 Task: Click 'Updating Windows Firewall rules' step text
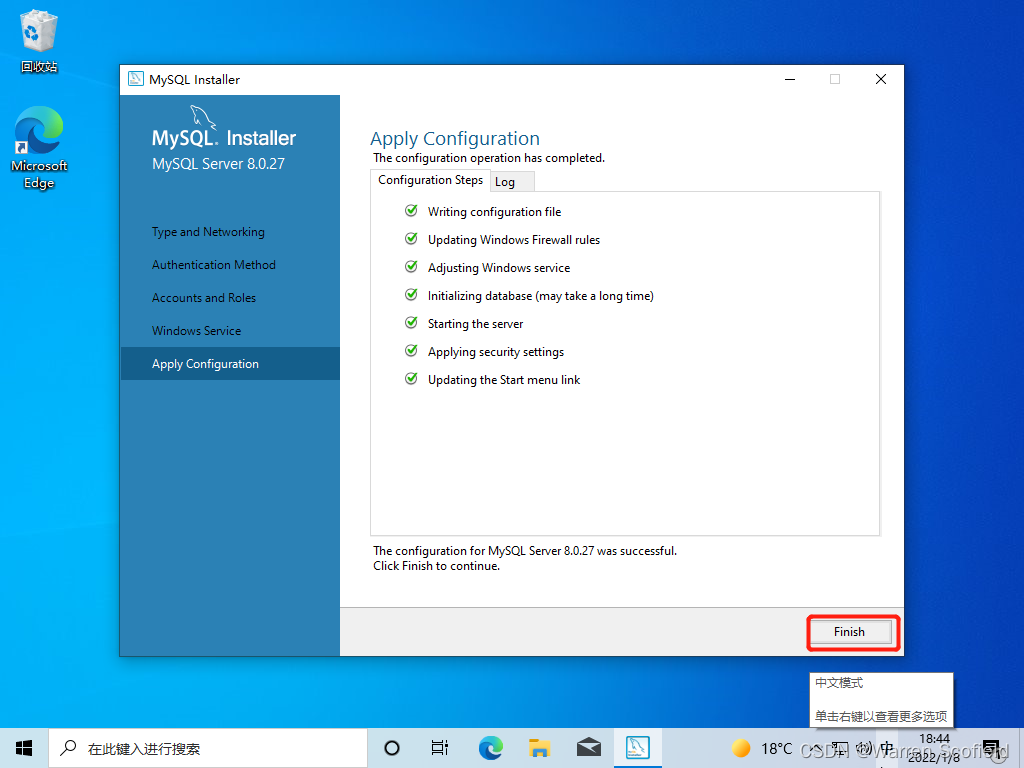(x=514, y=240)
